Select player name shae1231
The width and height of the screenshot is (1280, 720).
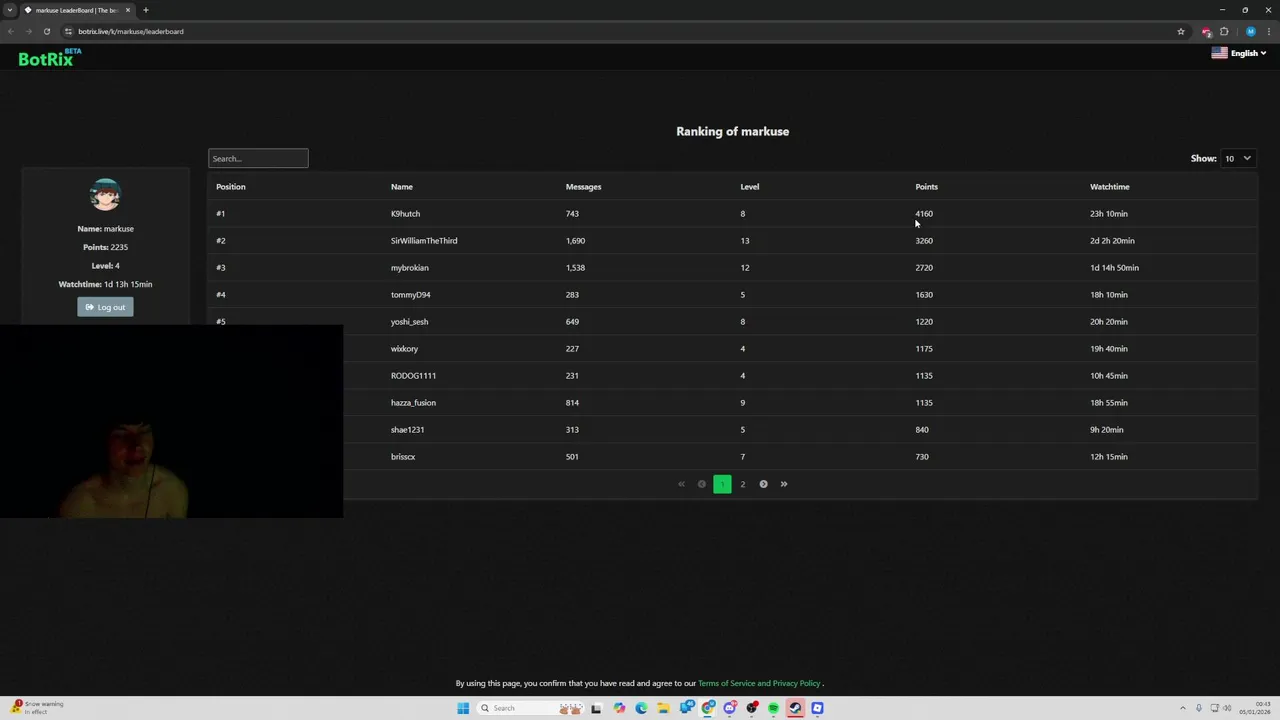[407, 429]
